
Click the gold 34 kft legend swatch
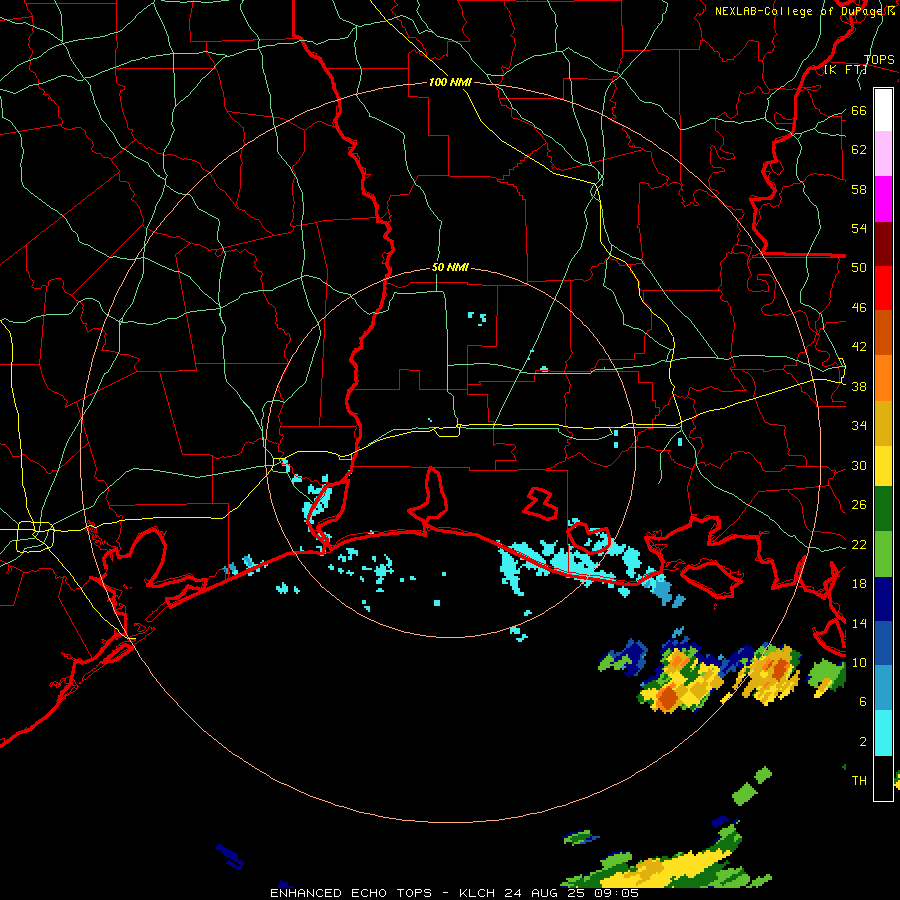coord(883,423)
